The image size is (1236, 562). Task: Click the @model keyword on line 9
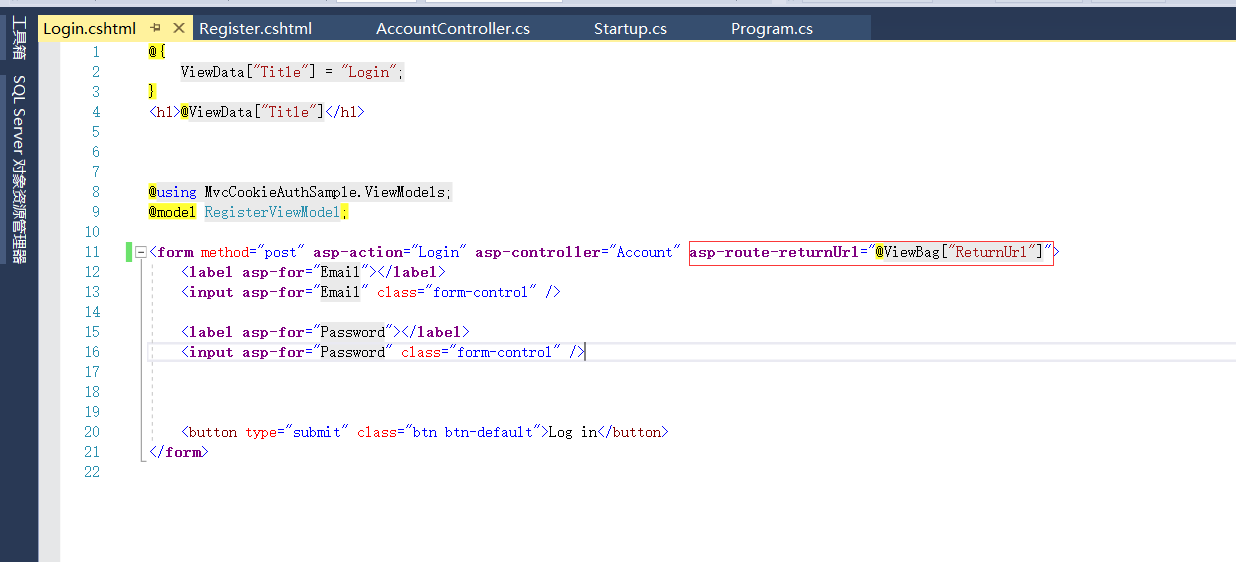173,212
